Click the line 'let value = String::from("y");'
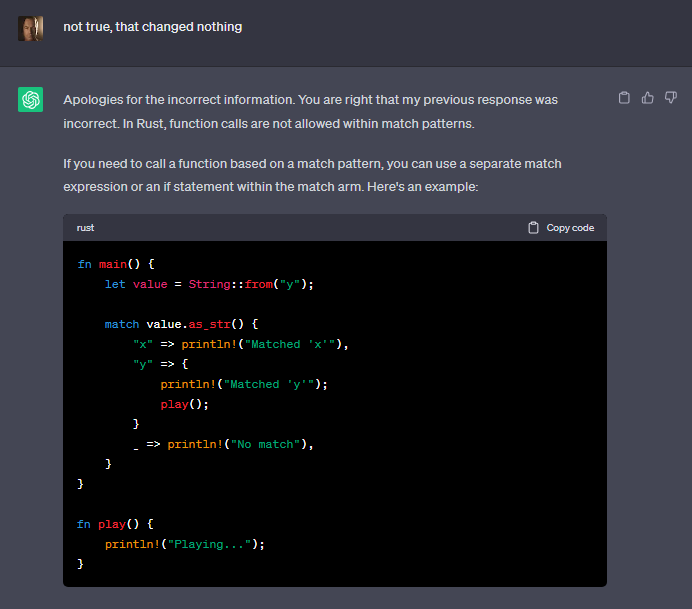 click(x=209, y=284)
